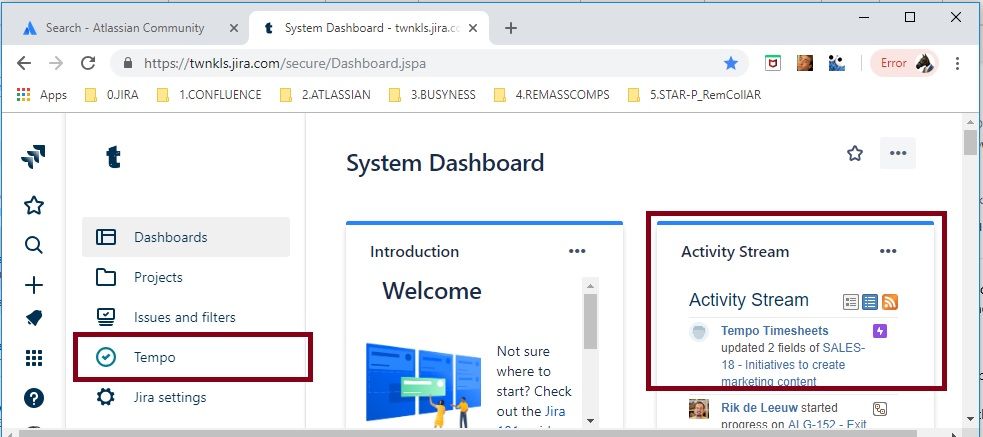Open the Jira search magnifier
This screenshot has height=437, width=983.
(x=33, y=245)
